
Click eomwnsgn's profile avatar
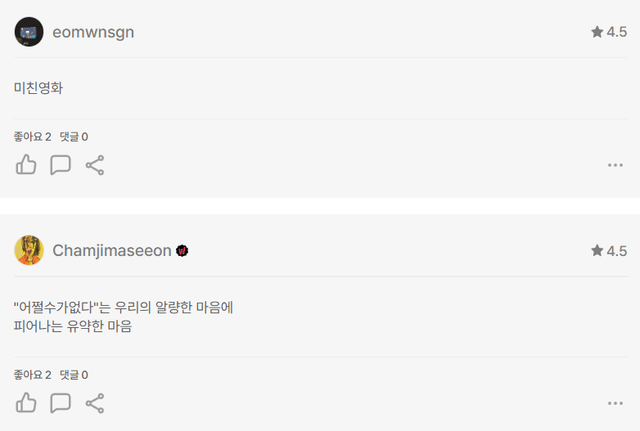click(29, 32)
